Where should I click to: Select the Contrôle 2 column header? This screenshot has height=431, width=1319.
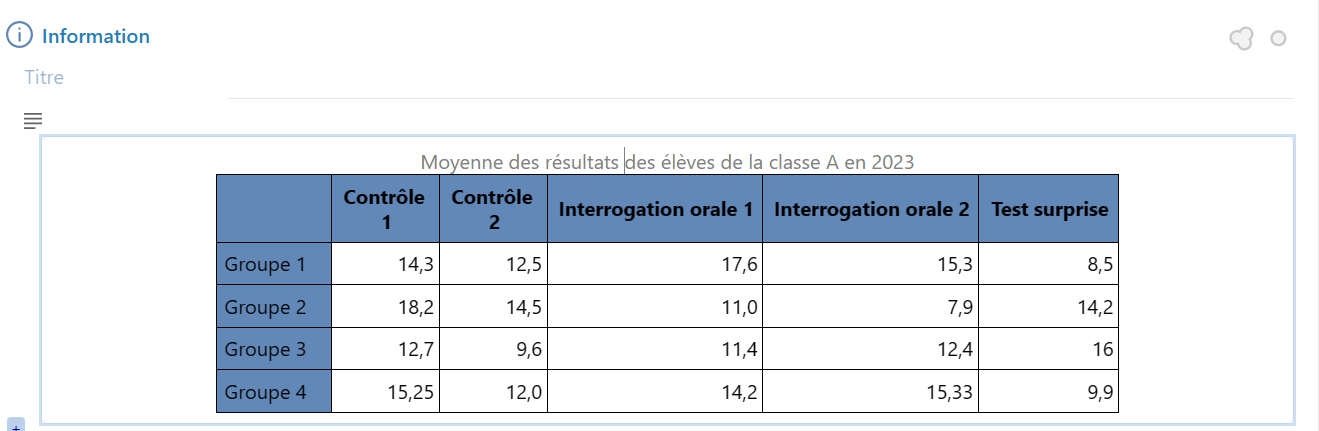pos(493,209)
